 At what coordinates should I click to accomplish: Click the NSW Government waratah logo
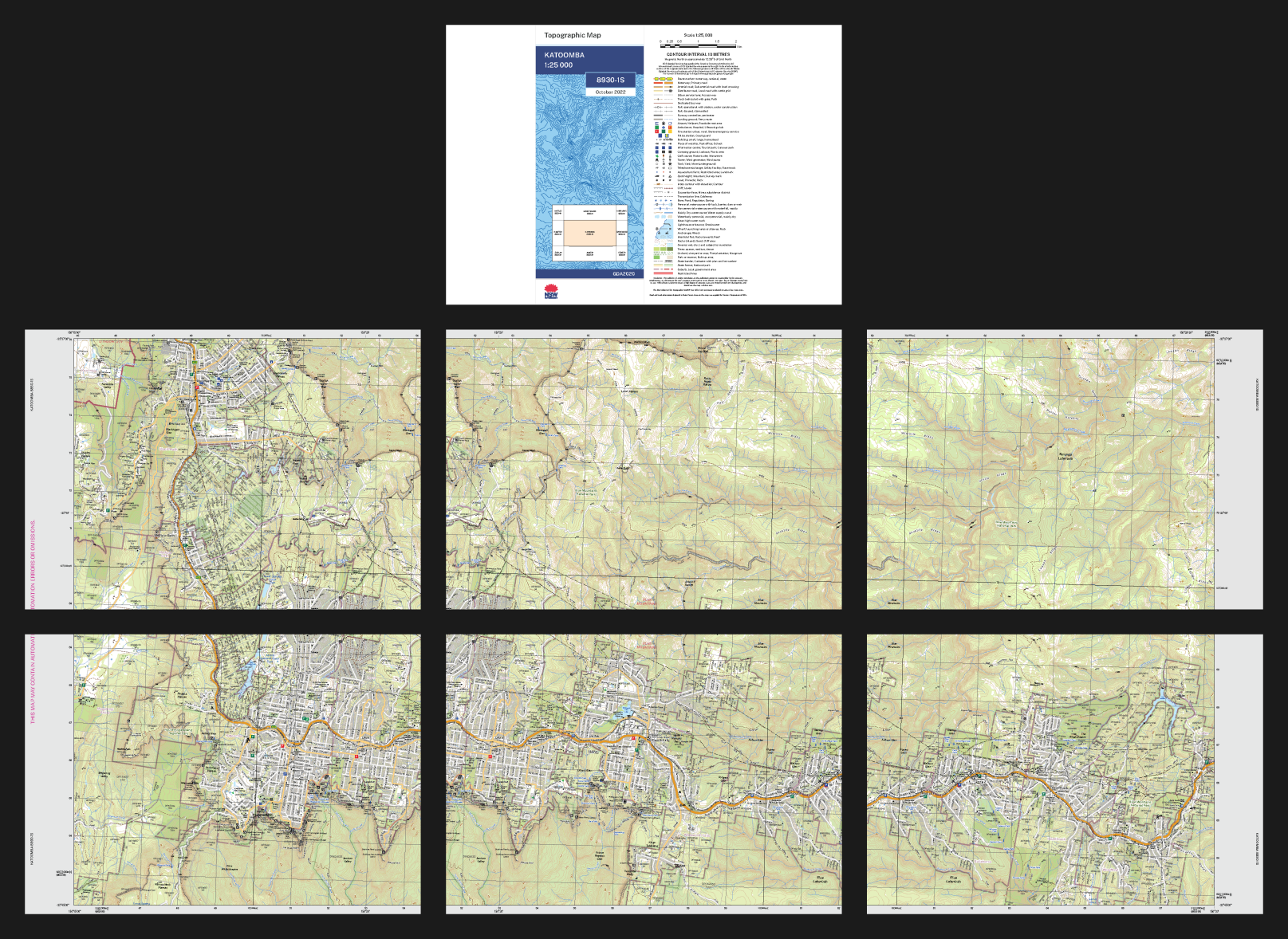coord(551,292)
